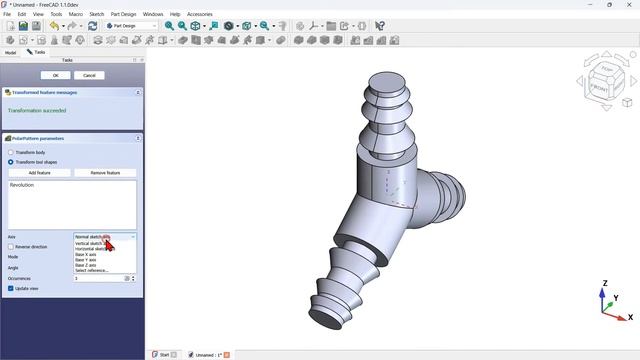This screenshot has height=360, width=640.
Task: Choose Base Z axis option
Action: [105, 265]
